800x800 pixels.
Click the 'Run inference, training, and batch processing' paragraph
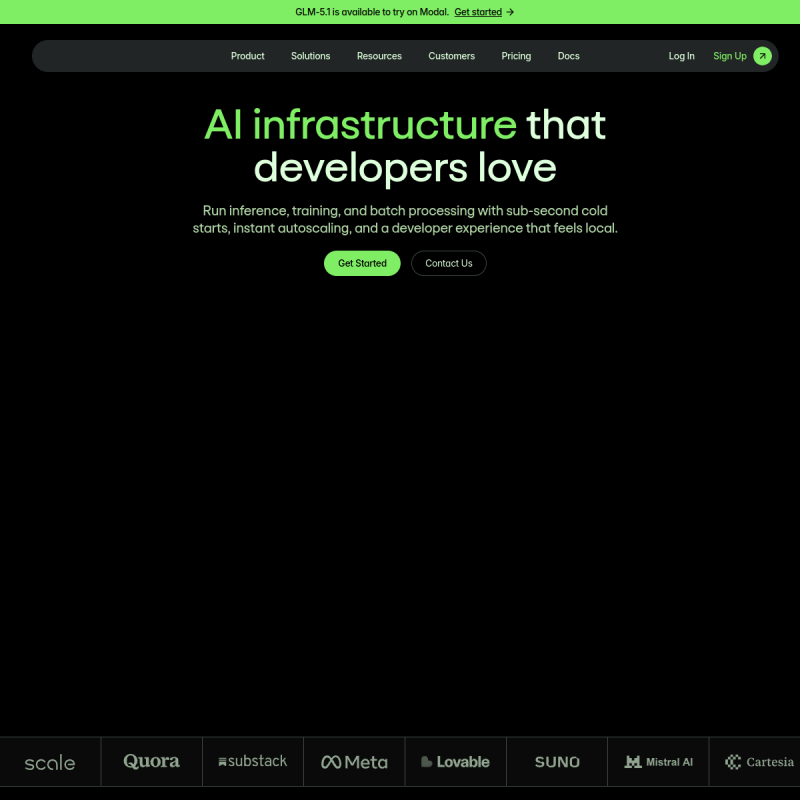pos(405,219)
